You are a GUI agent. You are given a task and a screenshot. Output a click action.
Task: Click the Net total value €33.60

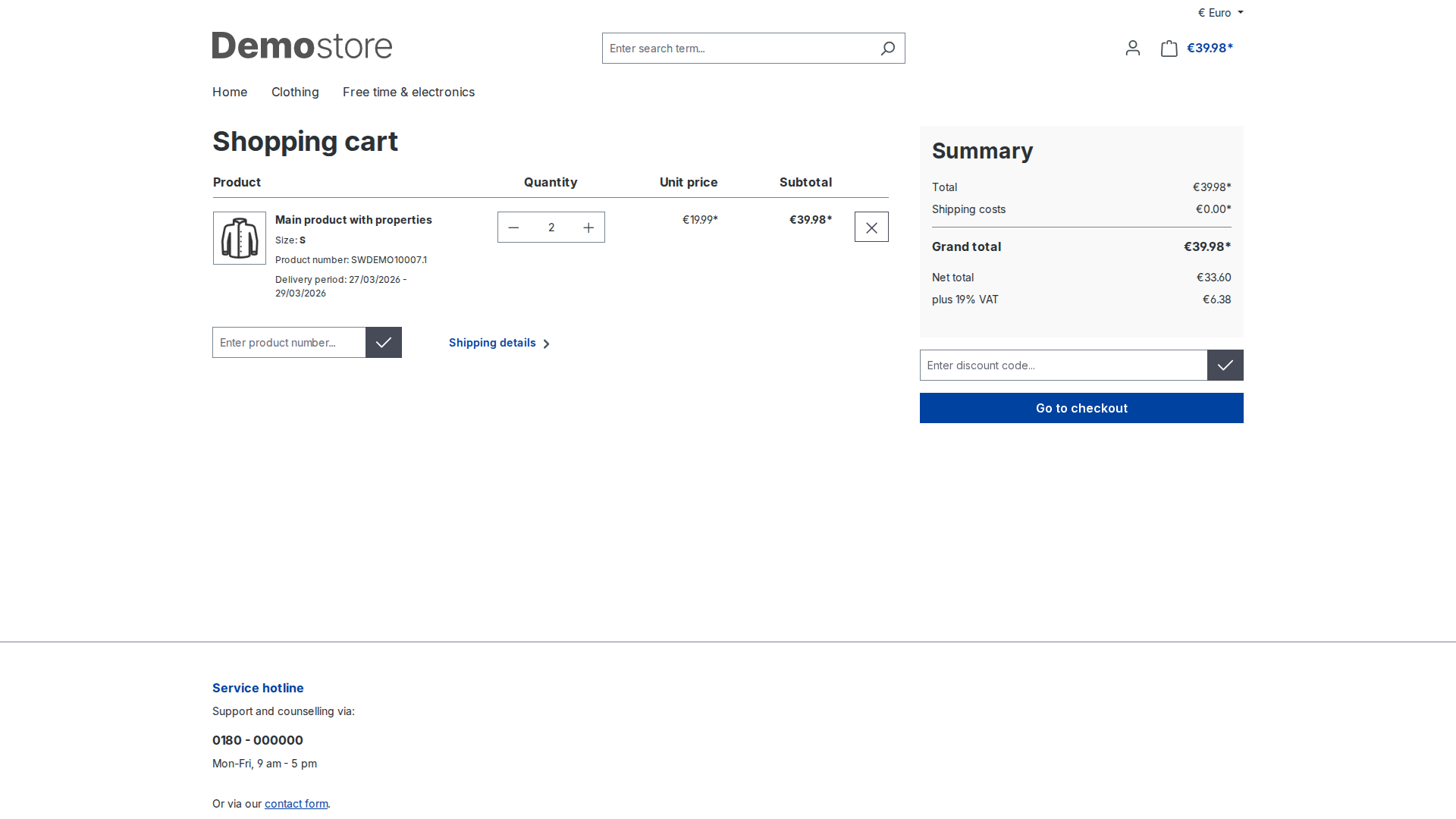1214,278
